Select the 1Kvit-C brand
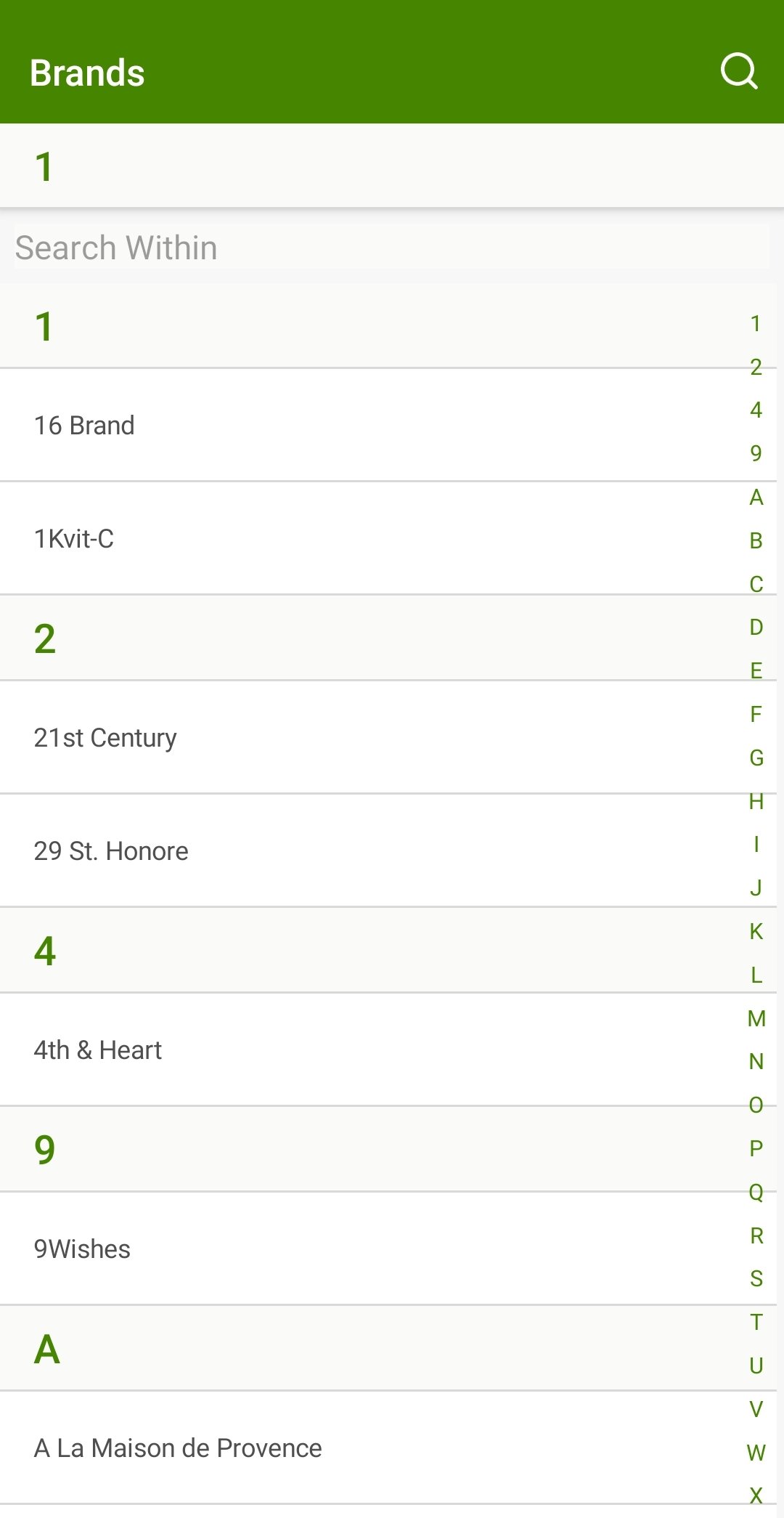784x1518 pixels. pyautogui.click(x=388, y=538)
